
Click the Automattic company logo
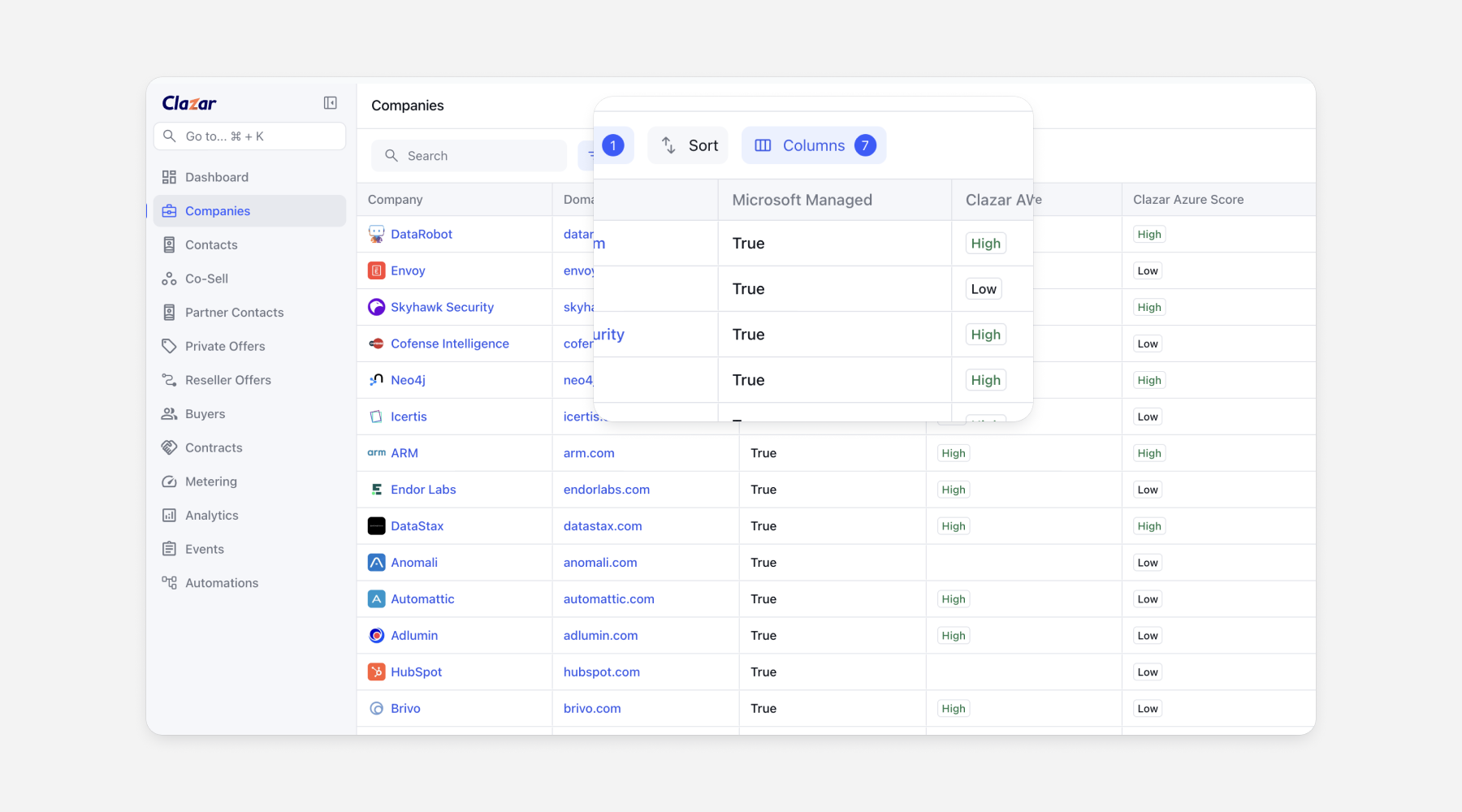point(377,599)
